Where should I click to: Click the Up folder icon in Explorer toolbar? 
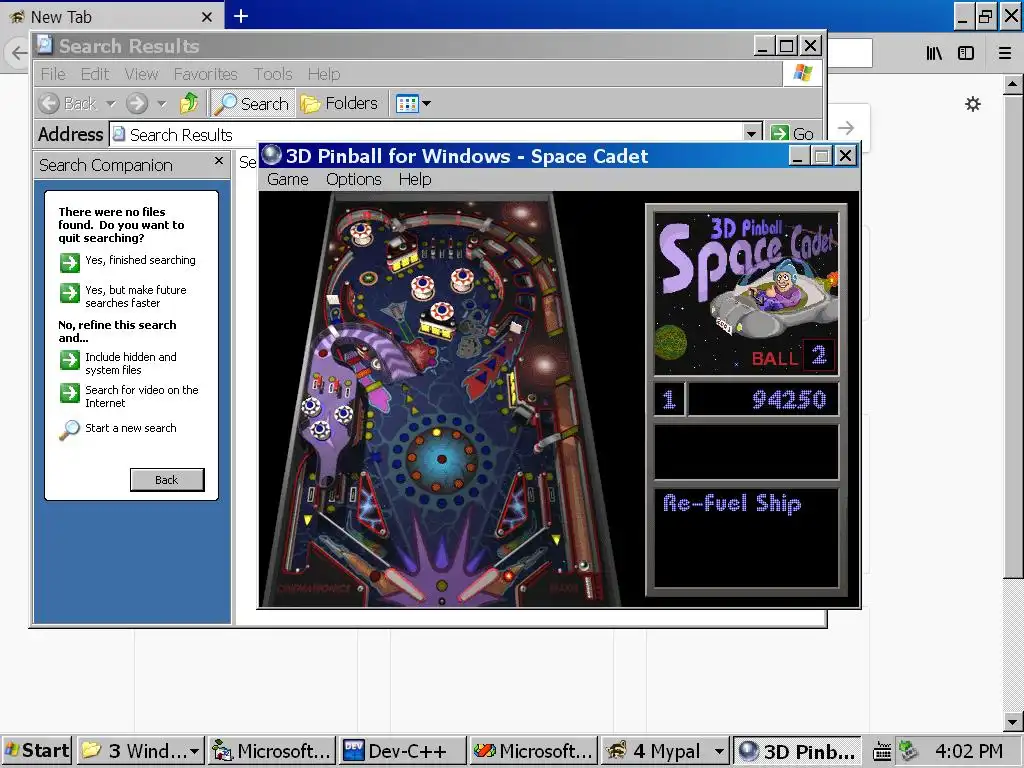click(x=189, y=103)
